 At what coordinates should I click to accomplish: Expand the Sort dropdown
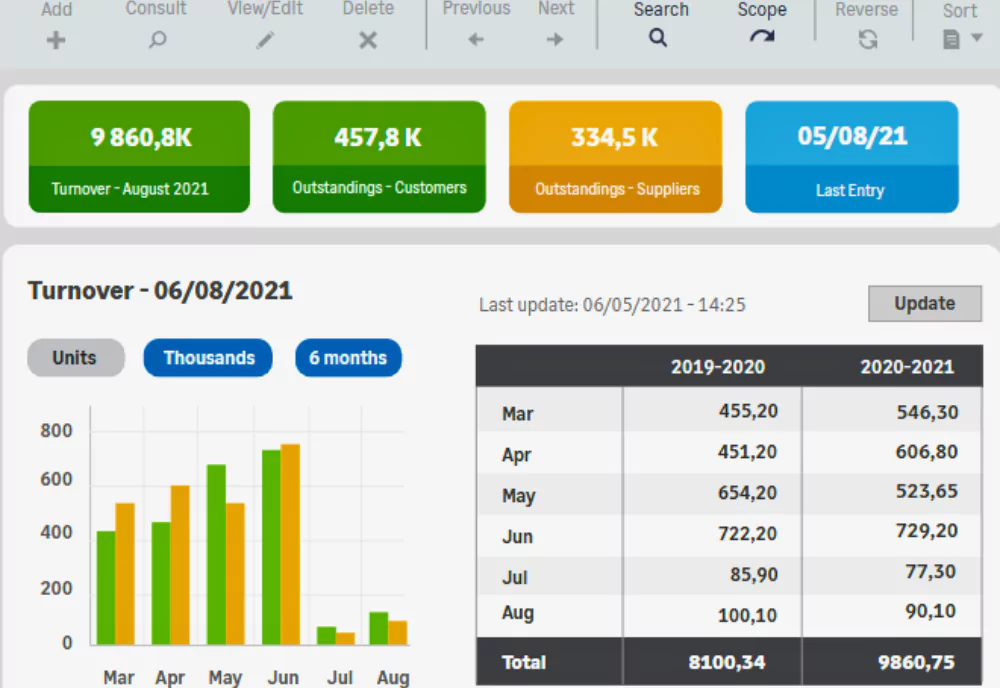[x=961, y=39]
